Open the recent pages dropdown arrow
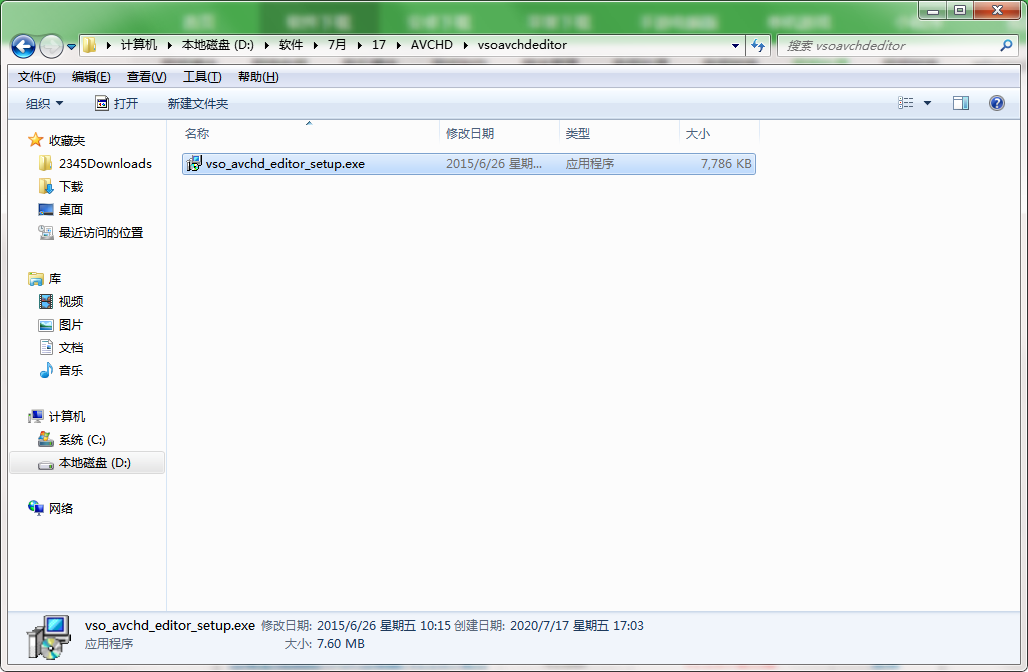 71,47
